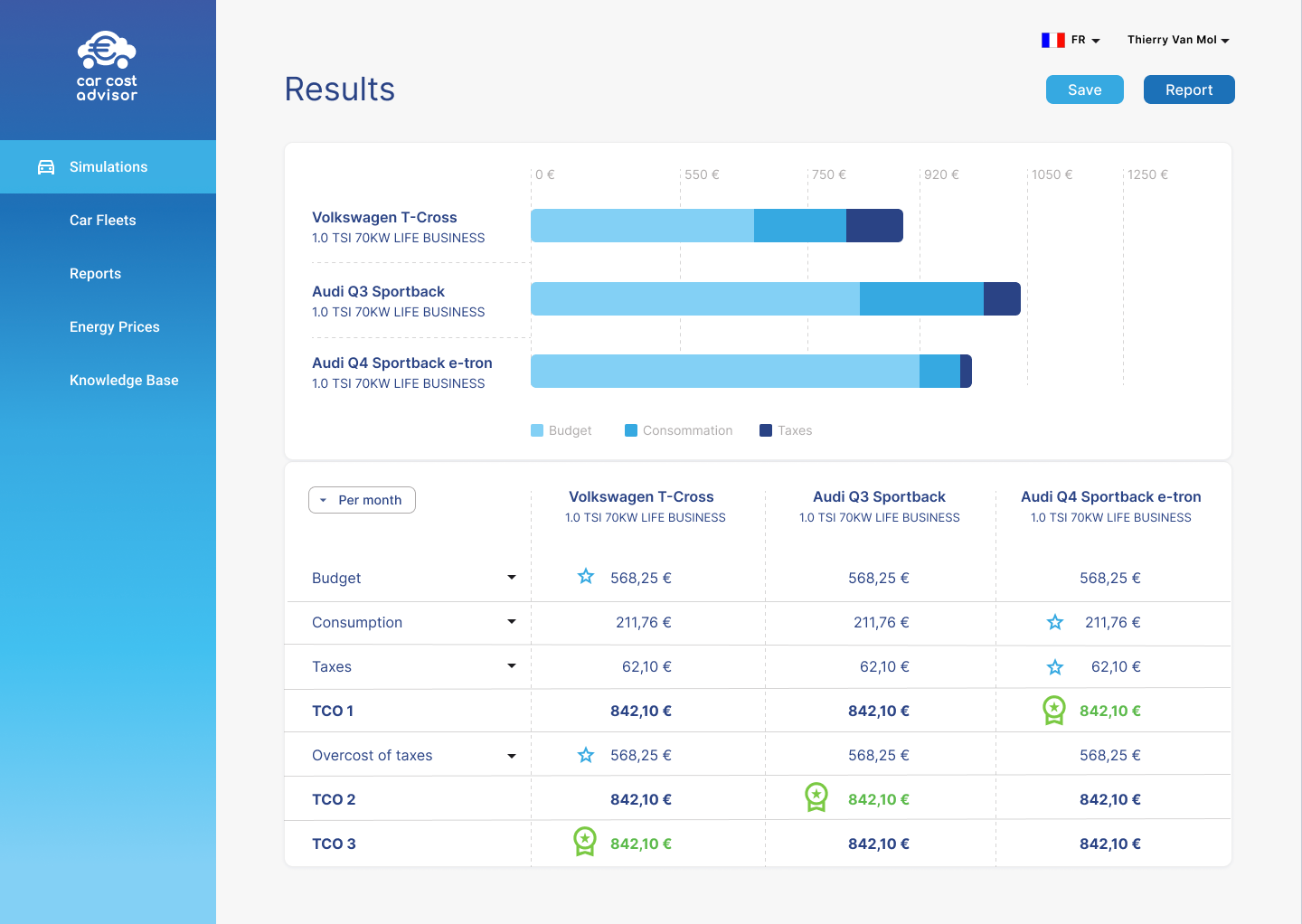1302x924 pixels.
Task: Click the French flag icon
Action: (1052, 40)
